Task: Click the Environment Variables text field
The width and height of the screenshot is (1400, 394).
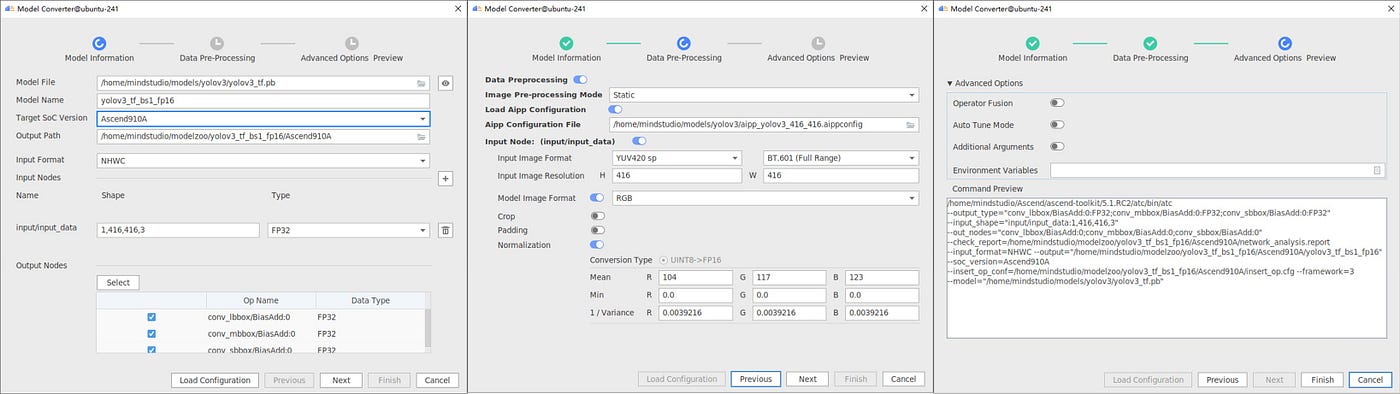Action: coord(1217,171)
